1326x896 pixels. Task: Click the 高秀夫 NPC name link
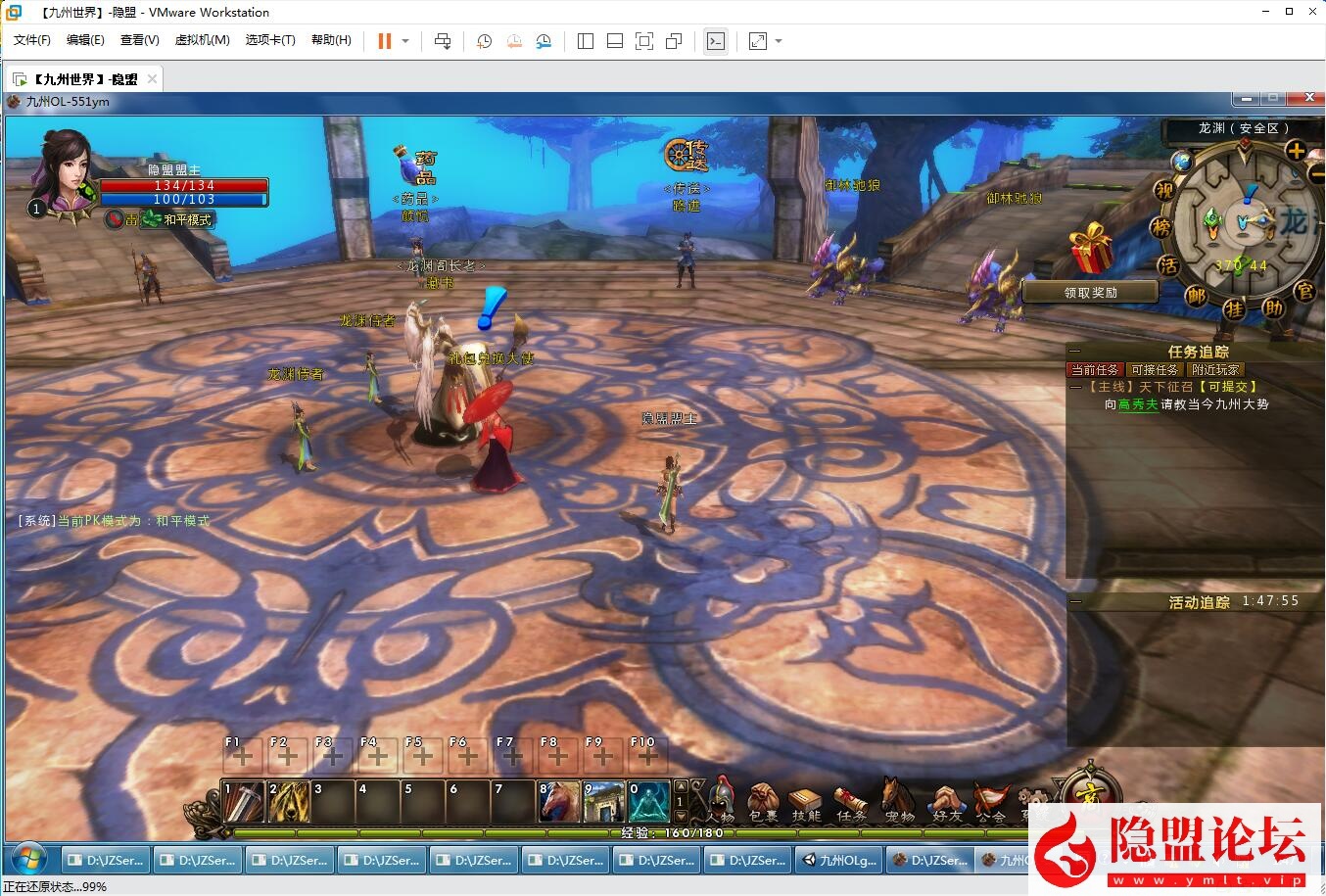pyautogui.click(x=1138, y=404)
